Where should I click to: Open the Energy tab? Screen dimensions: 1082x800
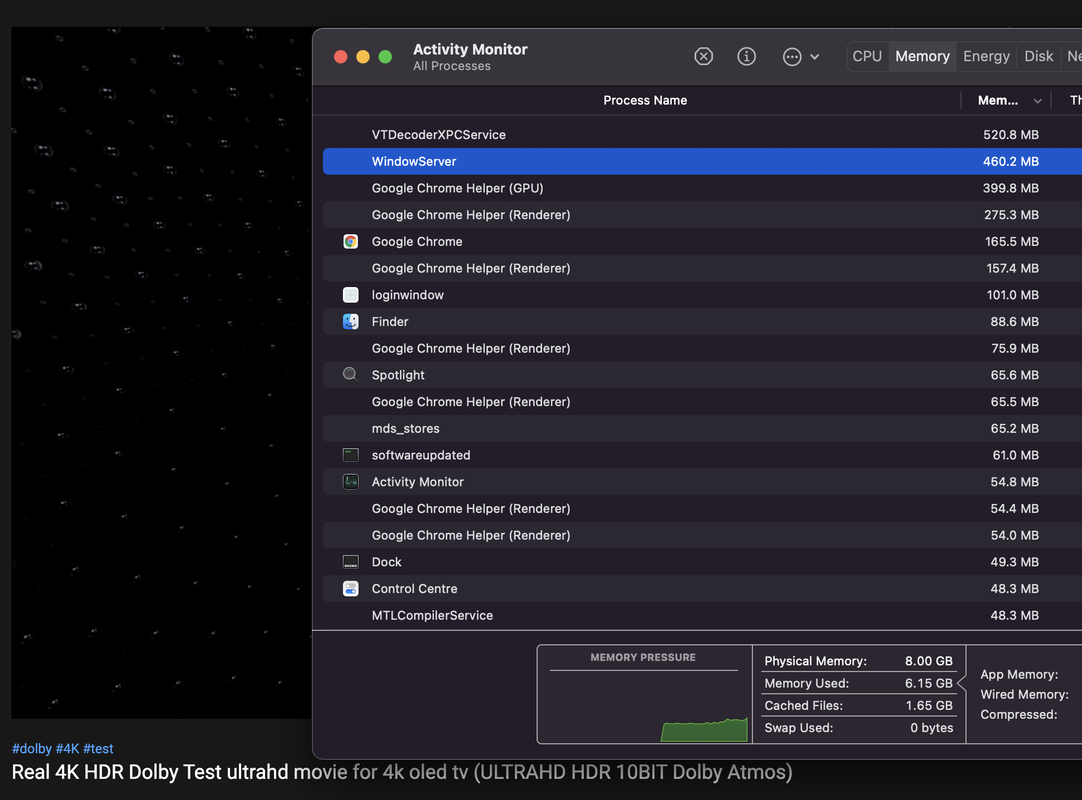click(986, 57)
